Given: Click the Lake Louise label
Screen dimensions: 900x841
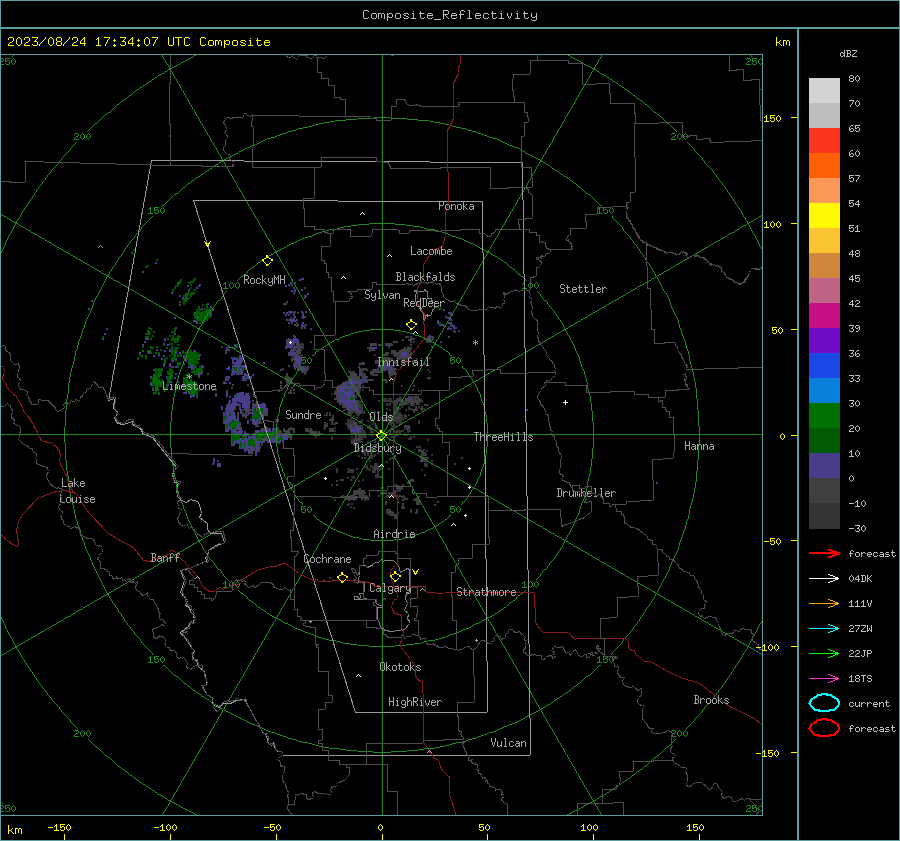Looking at the screenshot, I should tap(77, 491).
